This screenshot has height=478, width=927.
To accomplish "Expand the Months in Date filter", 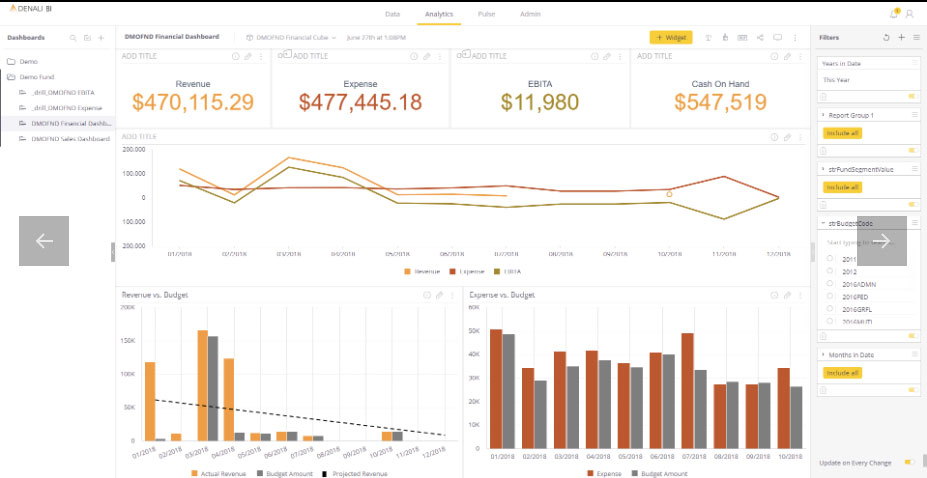I will pos(824,355).
